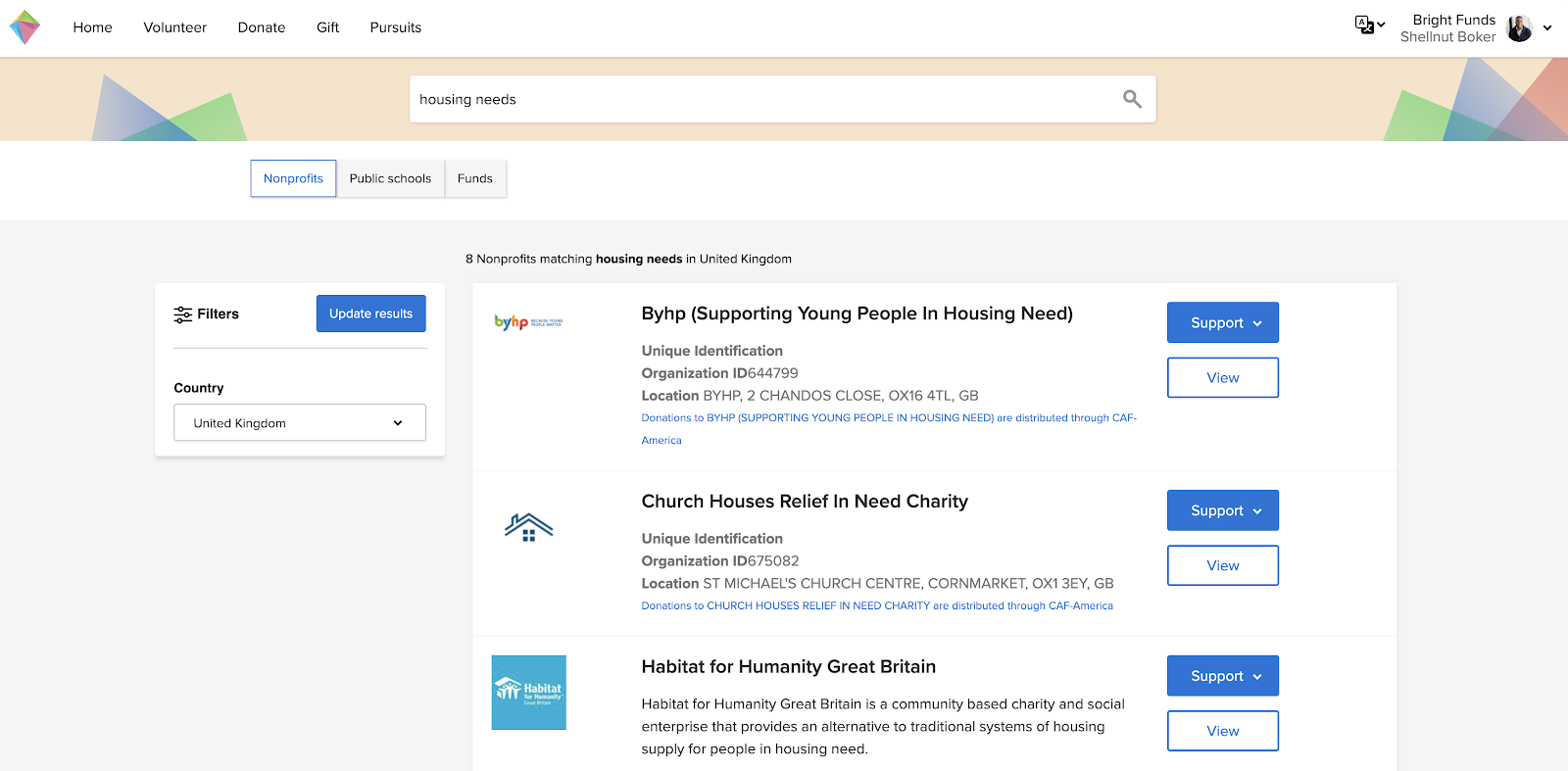
Task: Click the Church Houses house logo
Action: [528, 528]
